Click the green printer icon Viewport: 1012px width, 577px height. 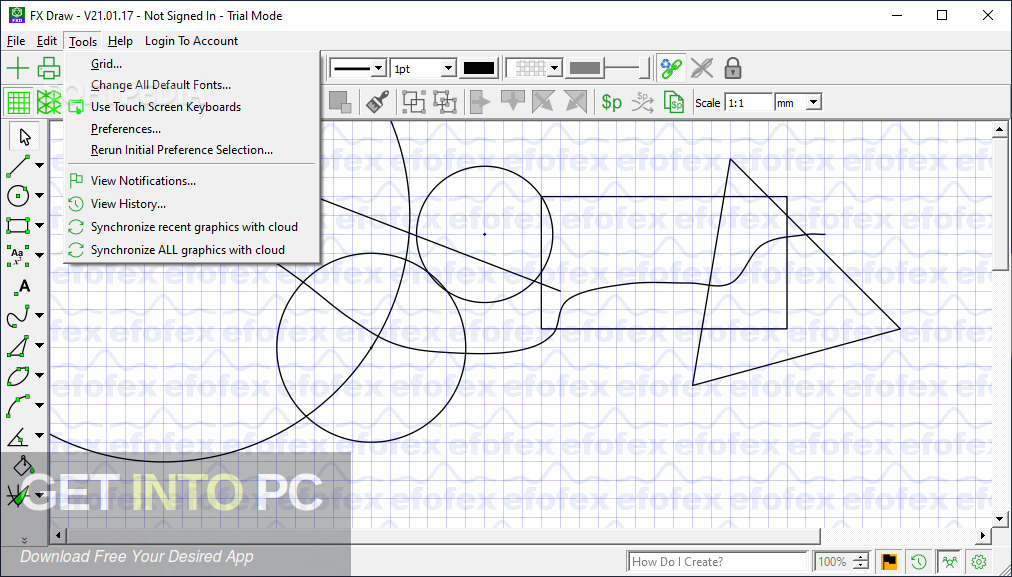click(47, 68)
